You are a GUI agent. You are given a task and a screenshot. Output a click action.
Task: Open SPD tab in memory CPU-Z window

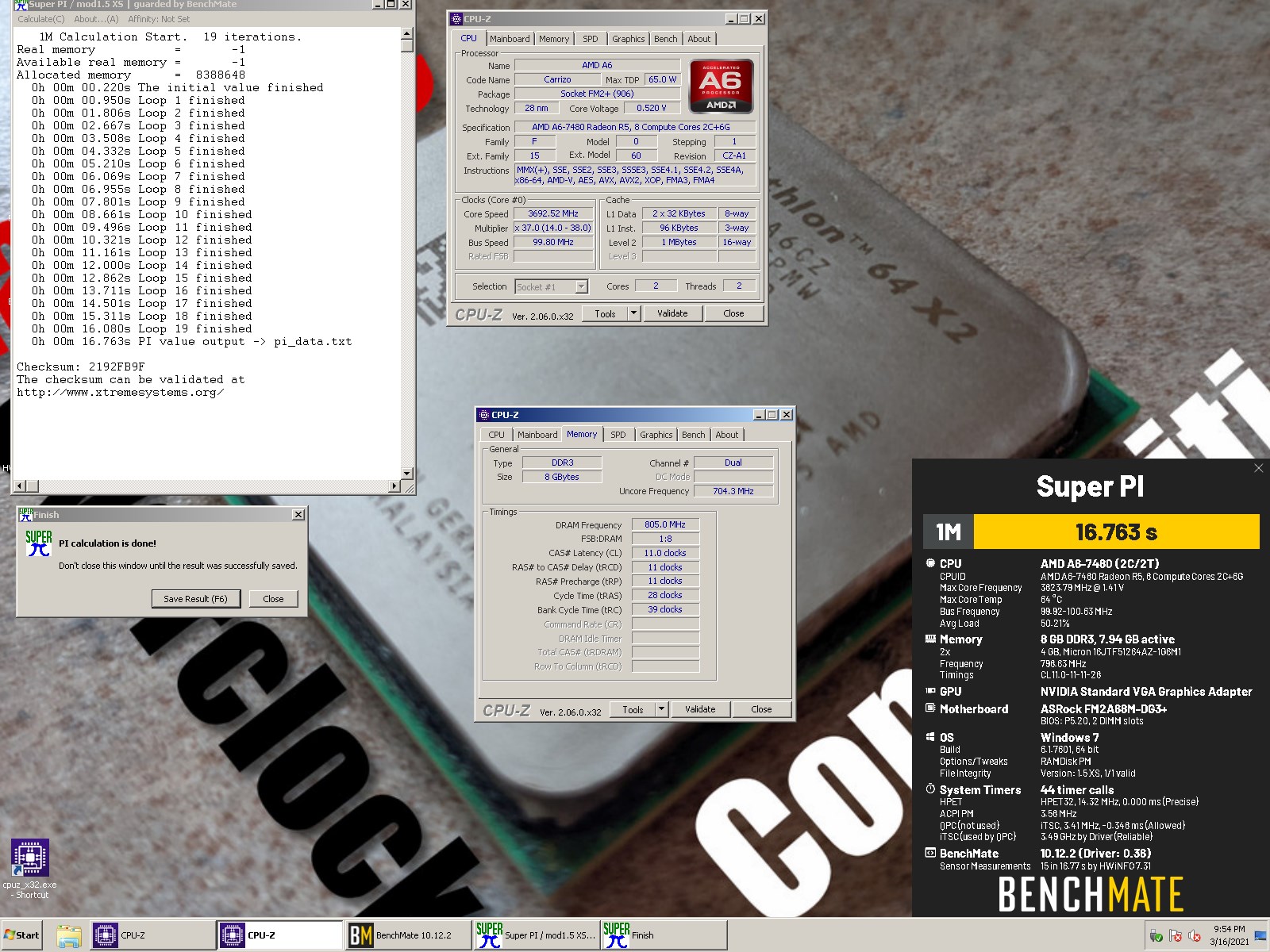click(x=618, y=435)
